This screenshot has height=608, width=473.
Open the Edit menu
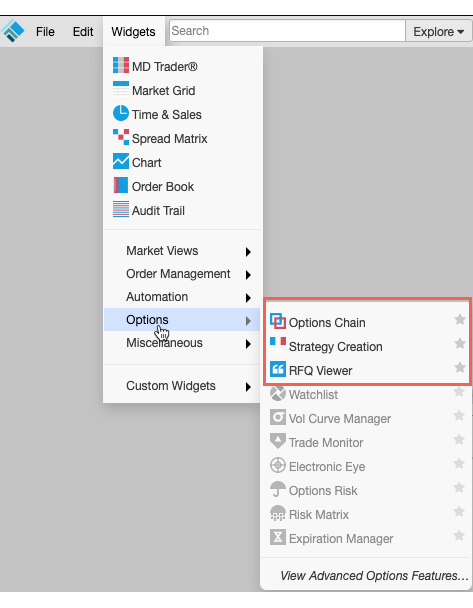(x=83, y=32)
